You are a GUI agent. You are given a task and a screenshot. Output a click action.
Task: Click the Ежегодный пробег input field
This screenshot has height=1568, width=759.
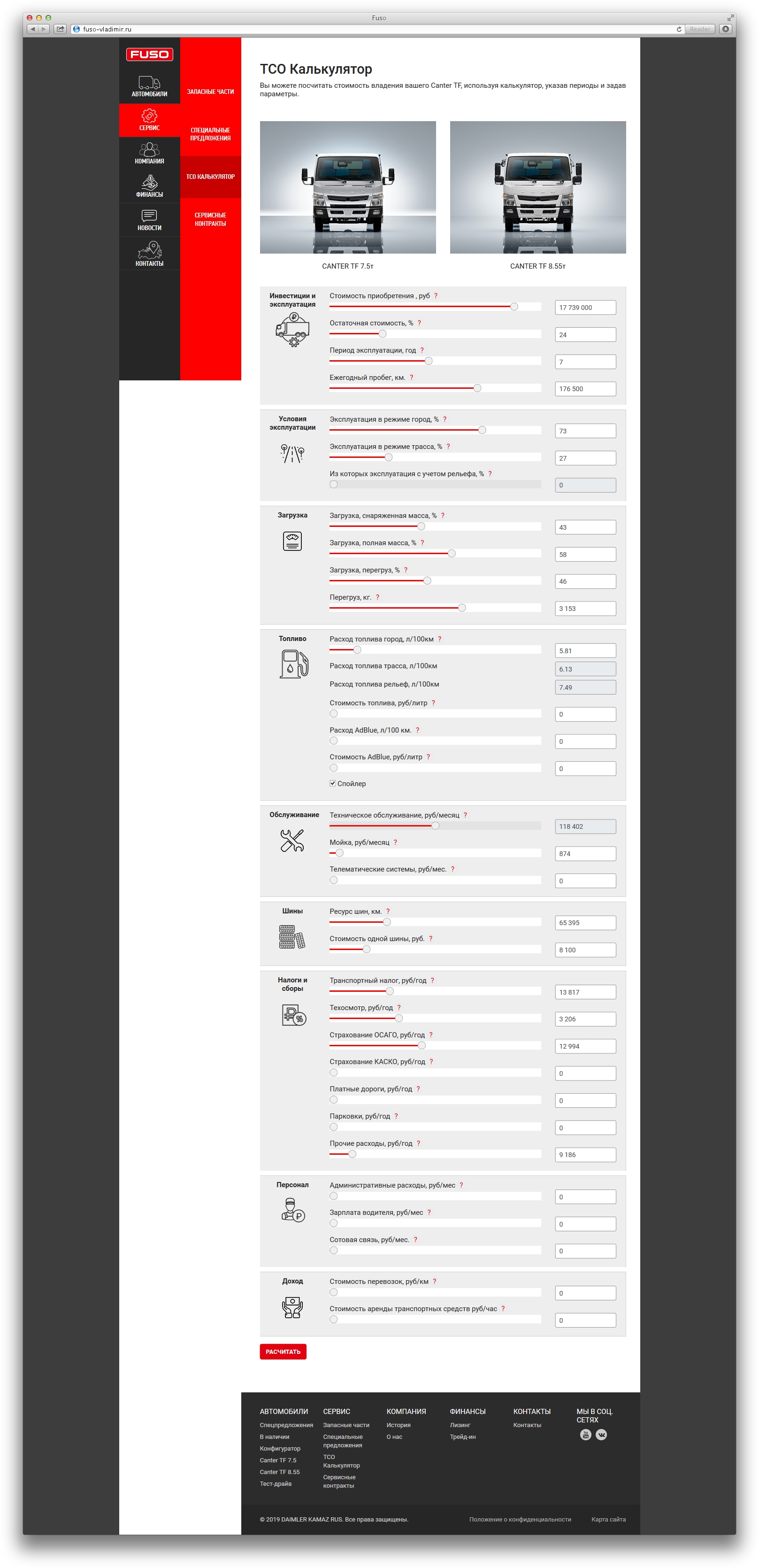tap(585, 389)
